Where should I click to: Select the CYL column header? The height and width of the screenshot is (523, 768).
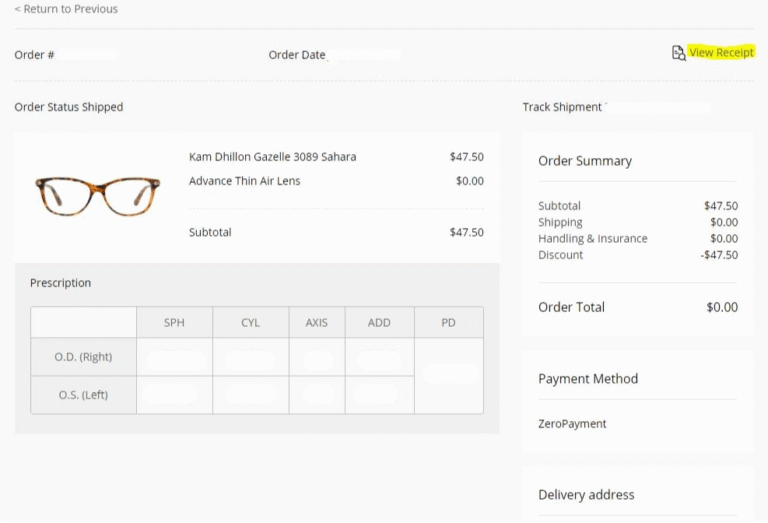251,323
